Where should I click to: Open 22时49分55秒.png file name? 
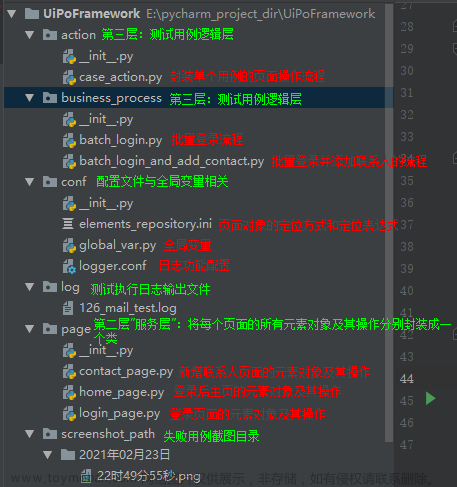click(149, 476)
